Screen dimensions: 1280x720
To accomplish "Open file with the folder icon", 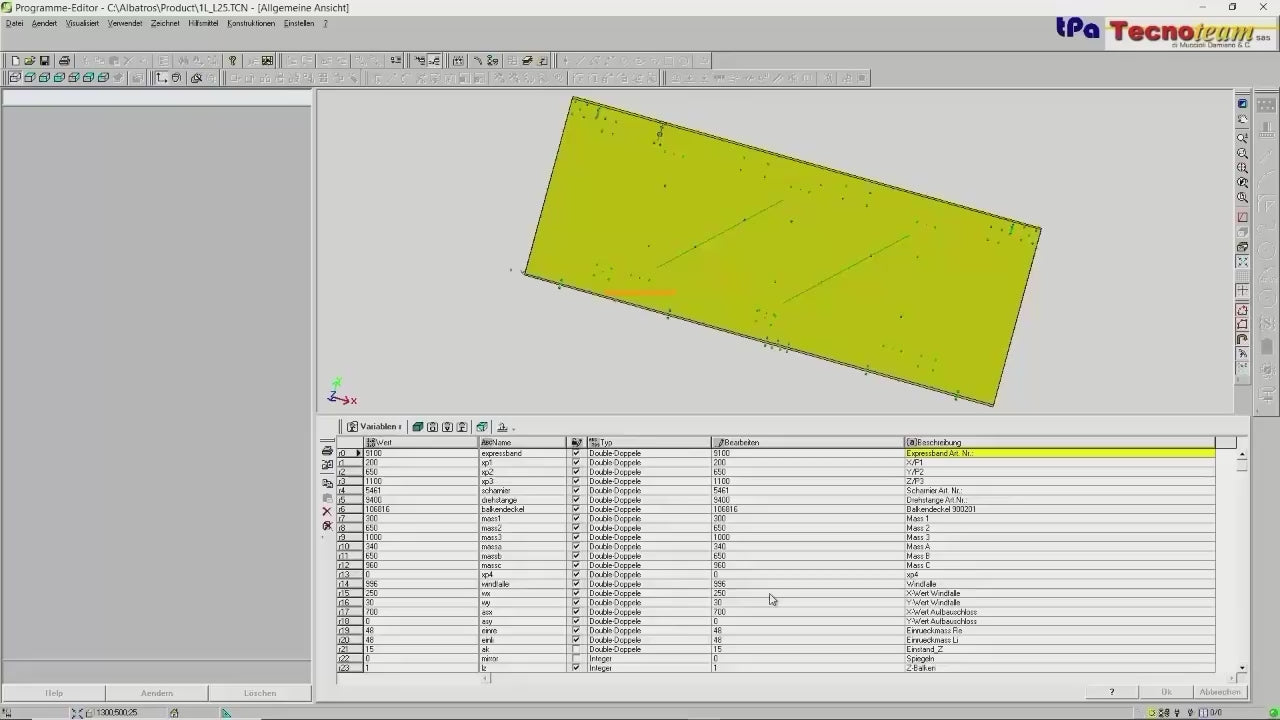I will coord(30,61).
